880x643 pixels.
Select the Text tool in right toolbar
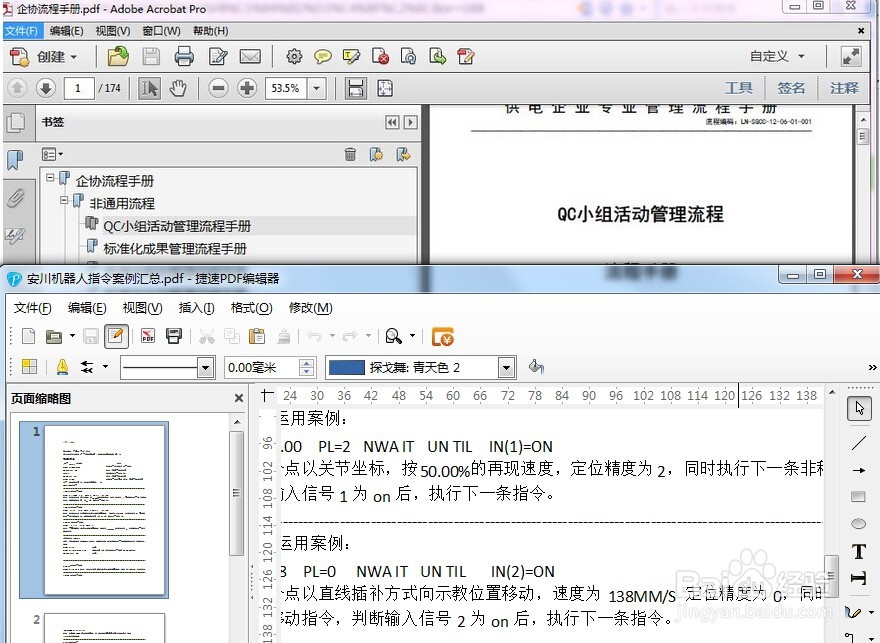(860, 551)
